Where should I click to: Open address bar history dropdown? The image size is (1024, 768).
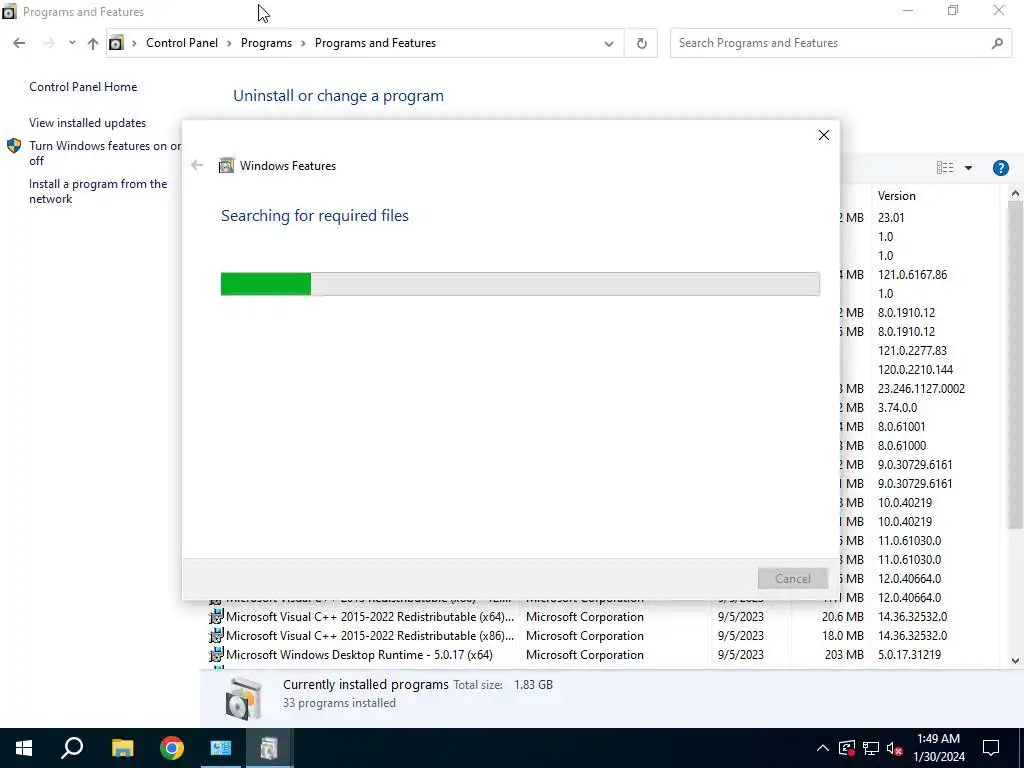[609, 43]
